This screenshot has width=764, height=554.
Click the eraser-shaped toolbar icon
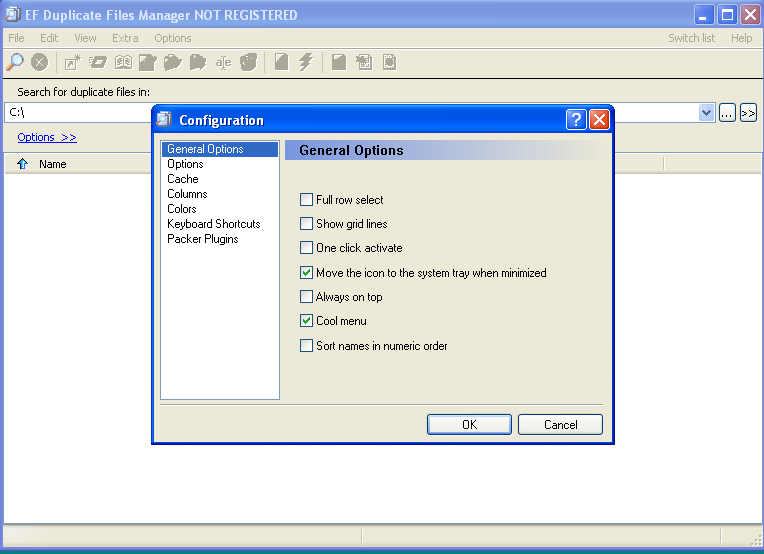tap(98, 62)
